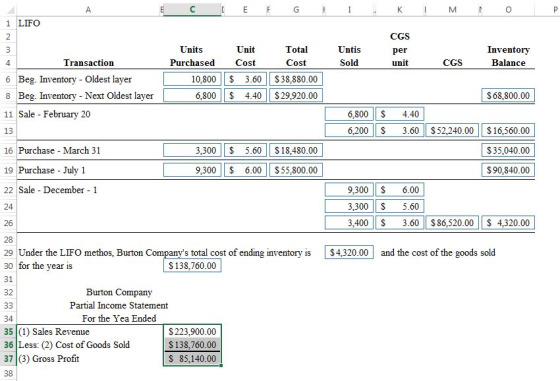Image resolution: width=560 pixels, height=381 pixels.
Task: Select the 6,200 units sold cell
Action: click(x=349, y=130)
